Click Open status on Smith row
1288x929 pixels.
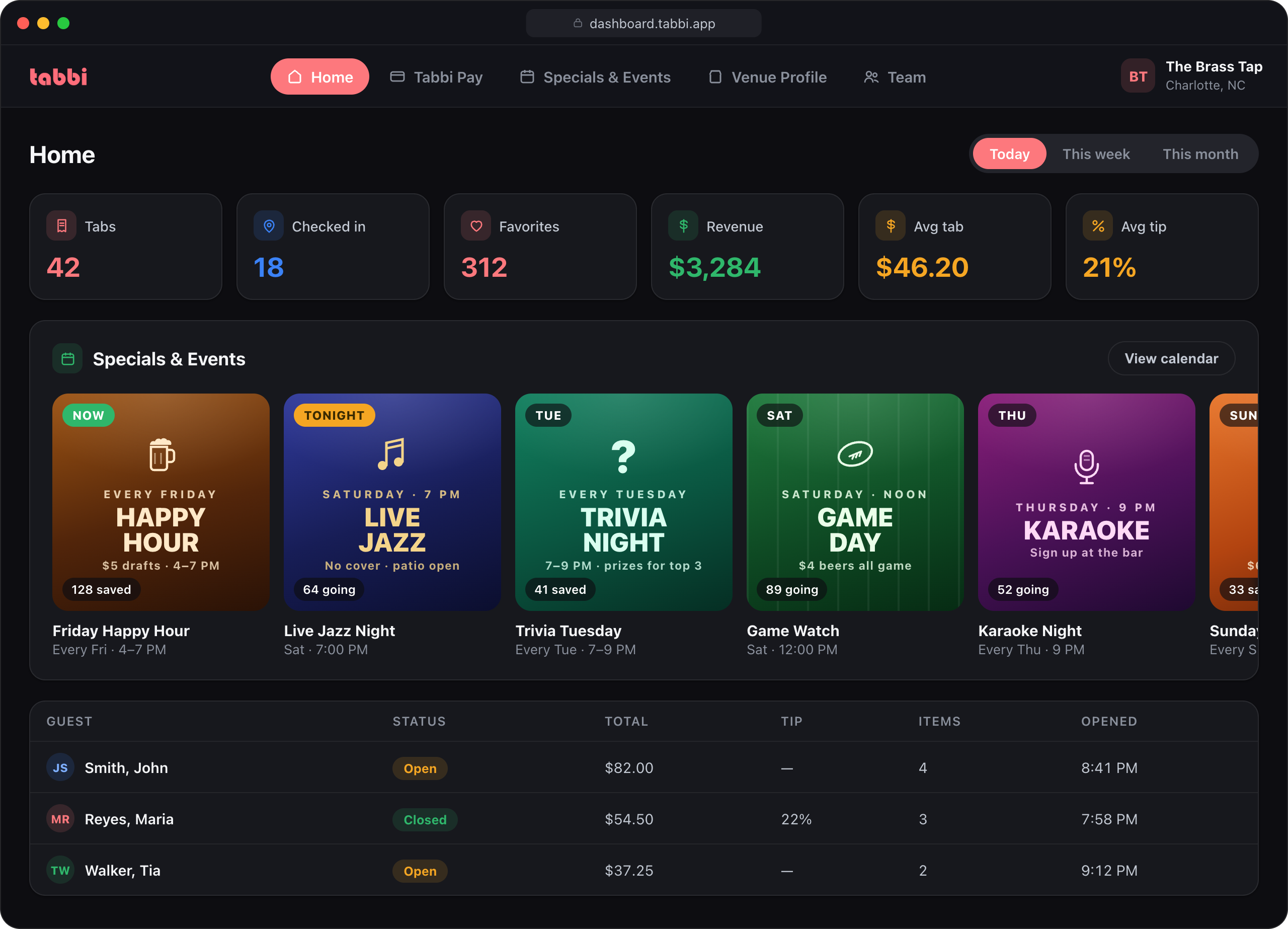[x=420, y=768]
